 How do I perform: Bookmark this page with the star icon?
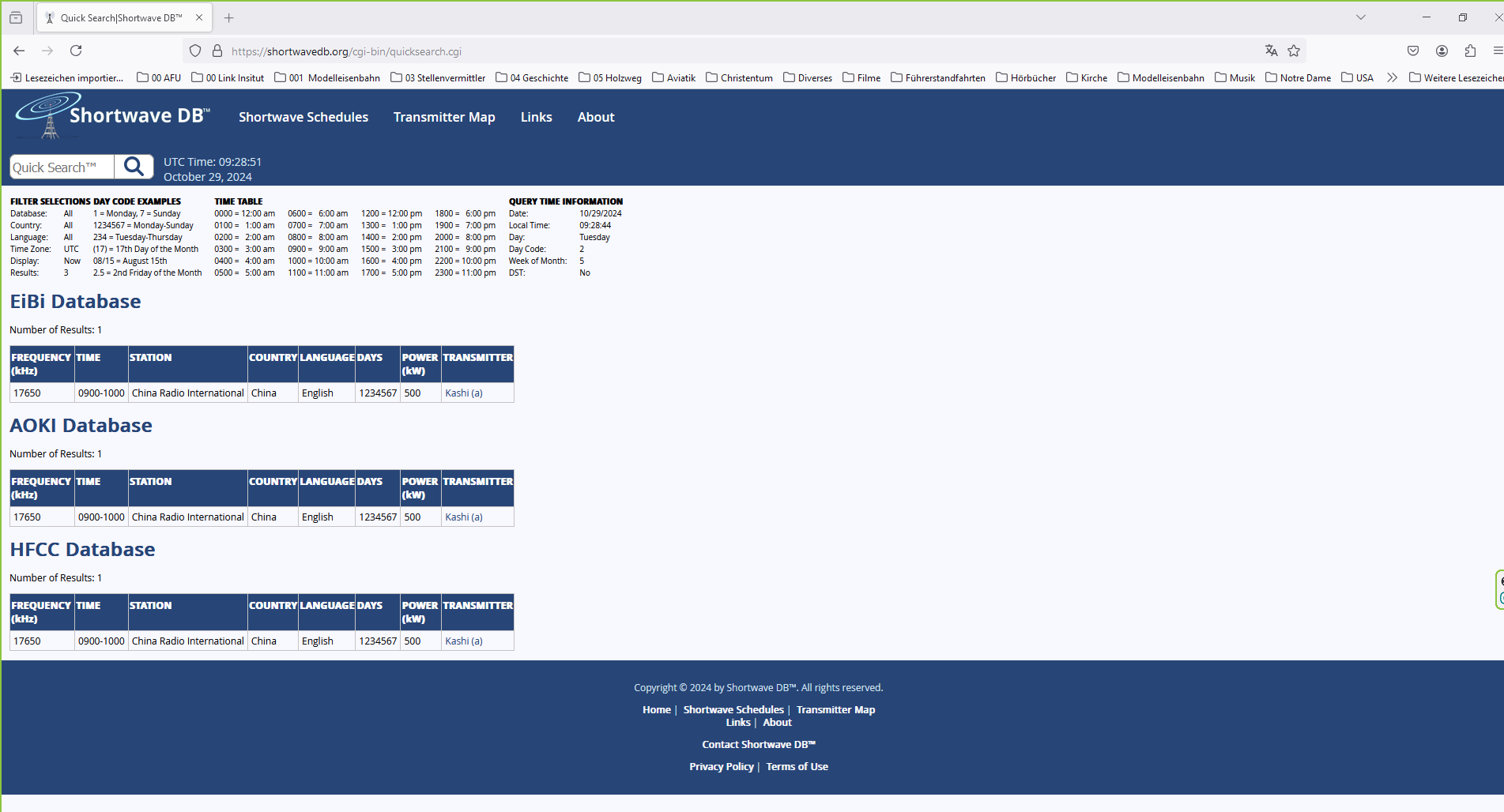[x=1294, y=51]
